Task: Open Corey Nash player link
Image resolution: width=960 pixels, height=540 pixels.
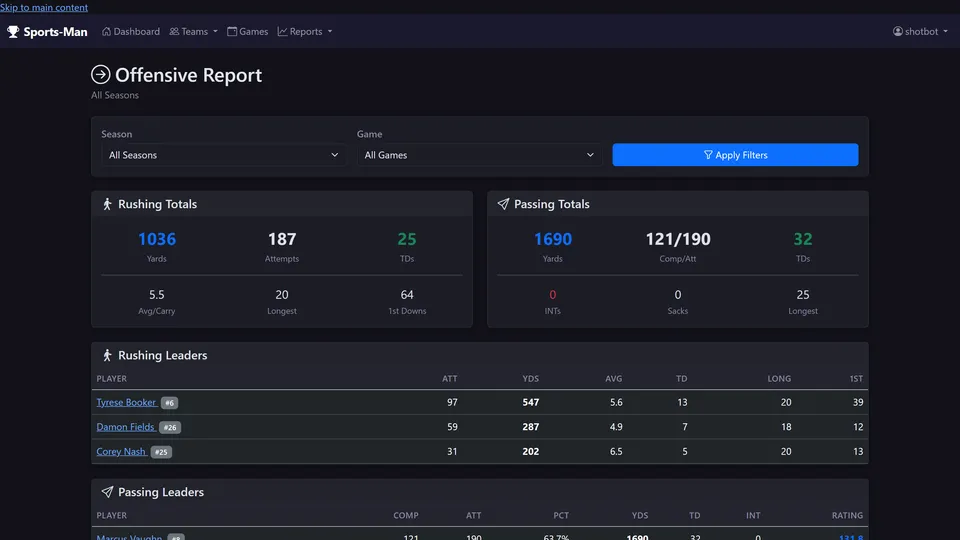Action: (x=121, y=451)
